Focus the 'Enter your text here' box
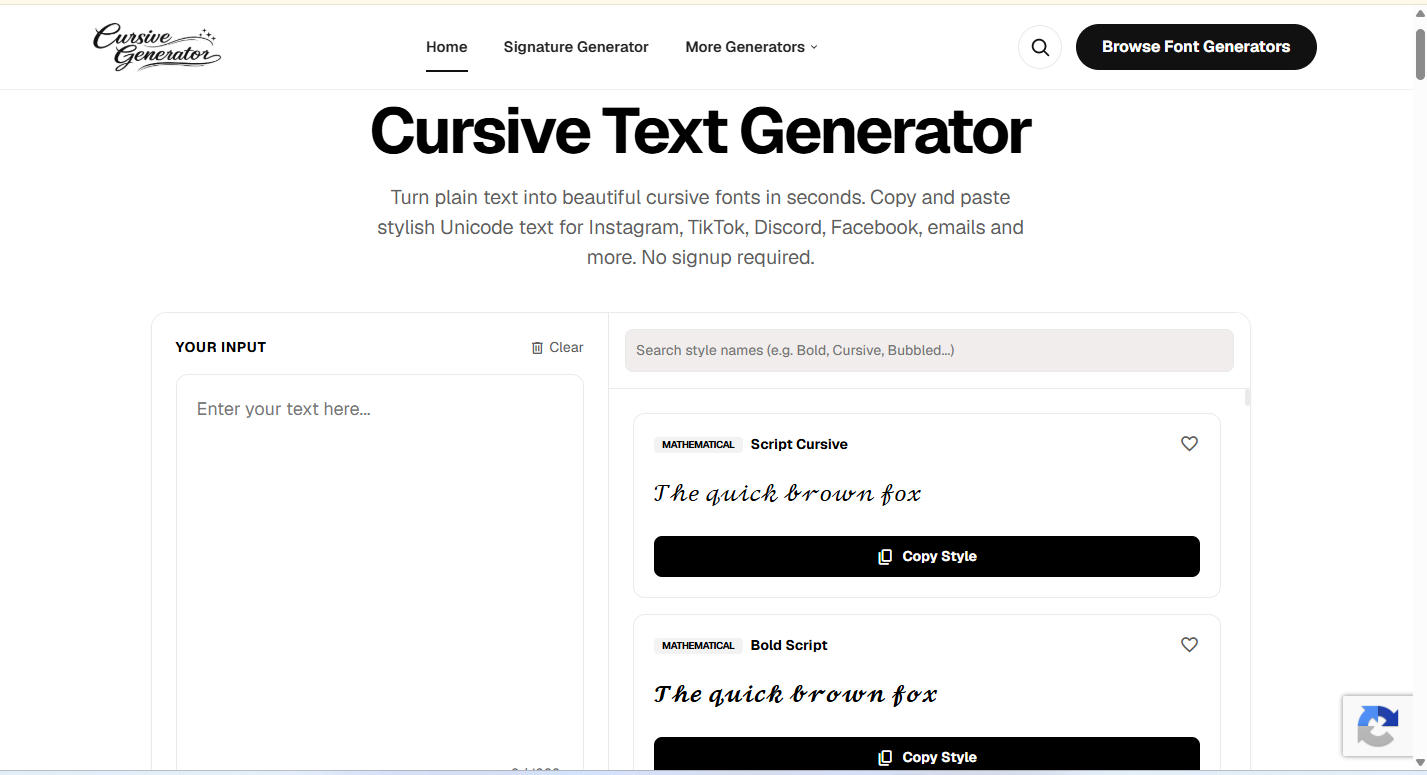Screen dimensions: 1427x775 380,570
